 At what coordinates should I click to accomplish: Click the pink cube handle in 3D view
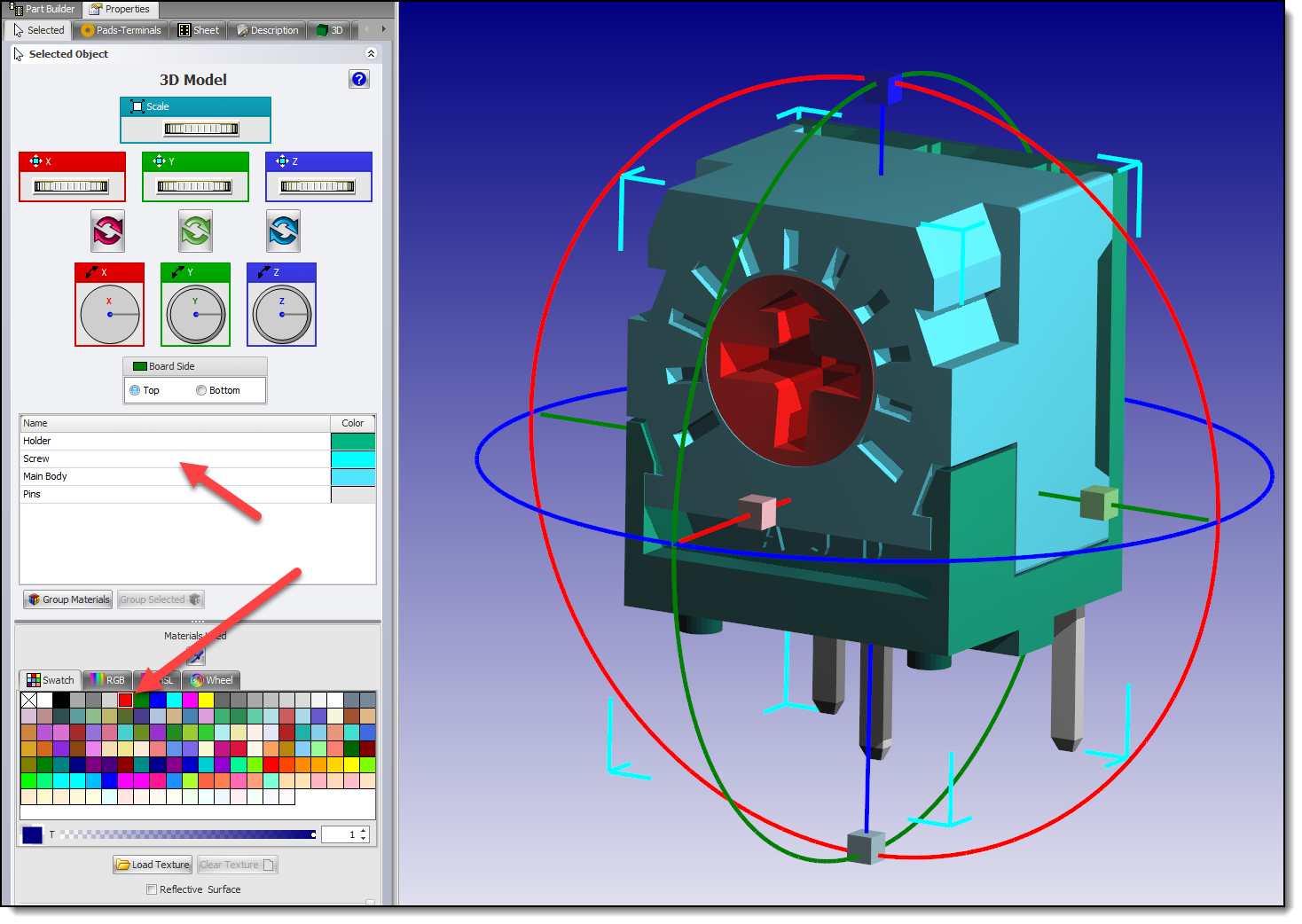pos(757,512)
